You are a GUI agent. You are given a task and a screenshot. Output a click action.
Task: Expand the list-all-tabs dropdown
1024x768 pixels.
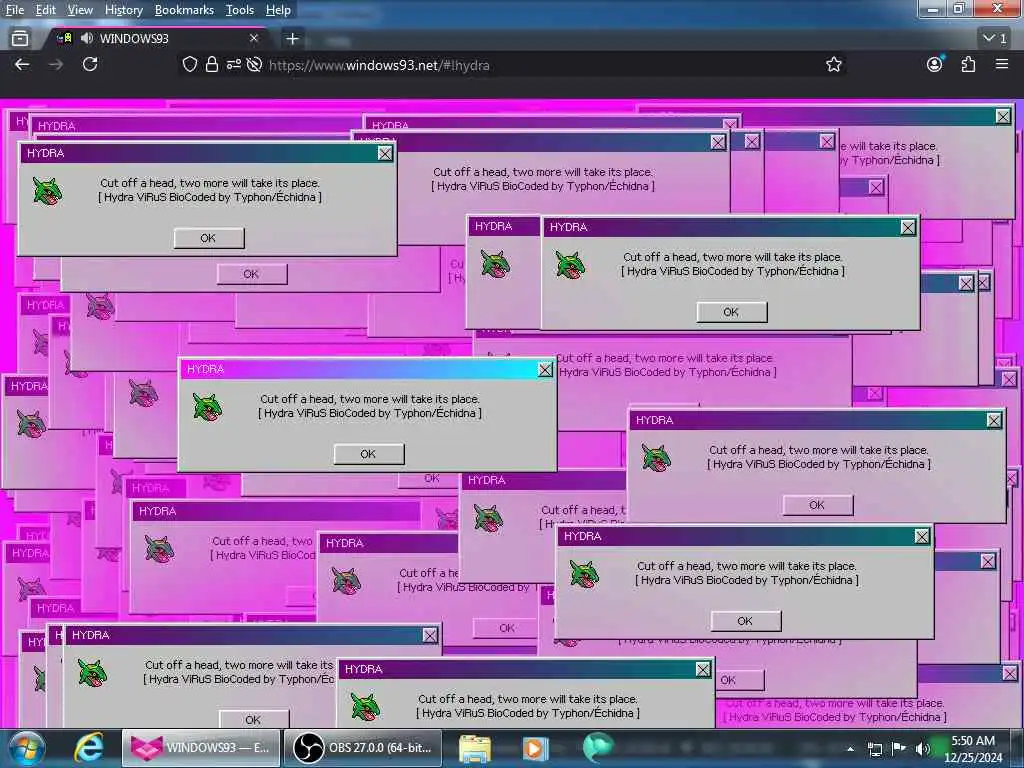click(x=995, y=39)
